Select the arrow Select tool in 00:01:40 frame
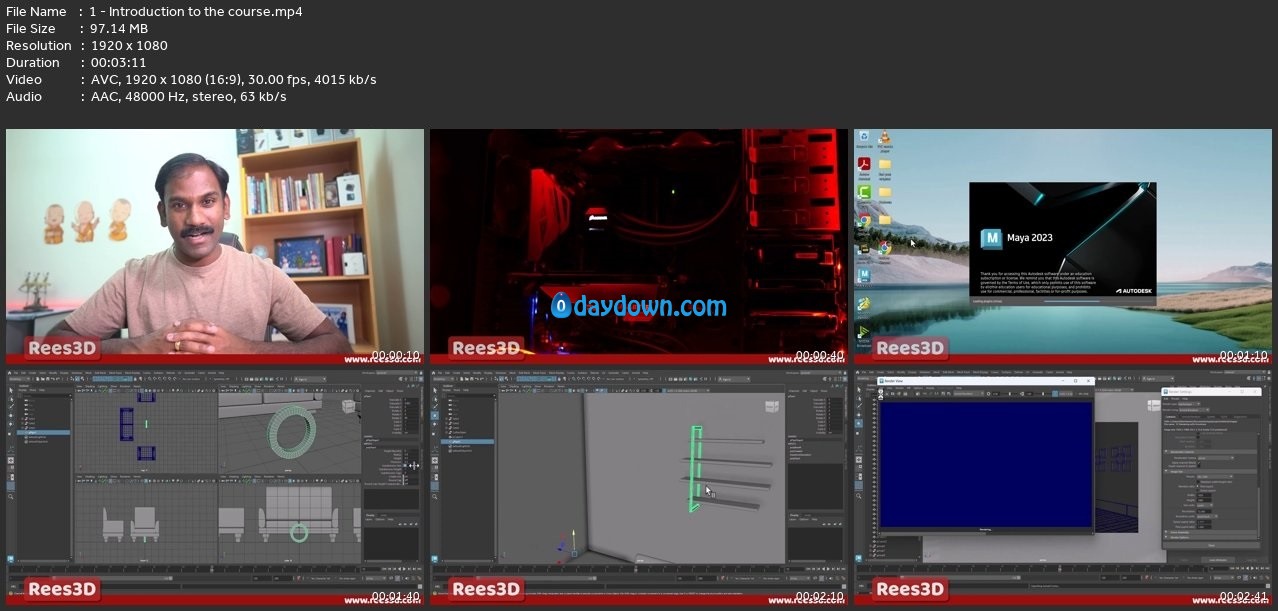The height and width of the screenshot is (611, 1278). click(x=11, y=391)
